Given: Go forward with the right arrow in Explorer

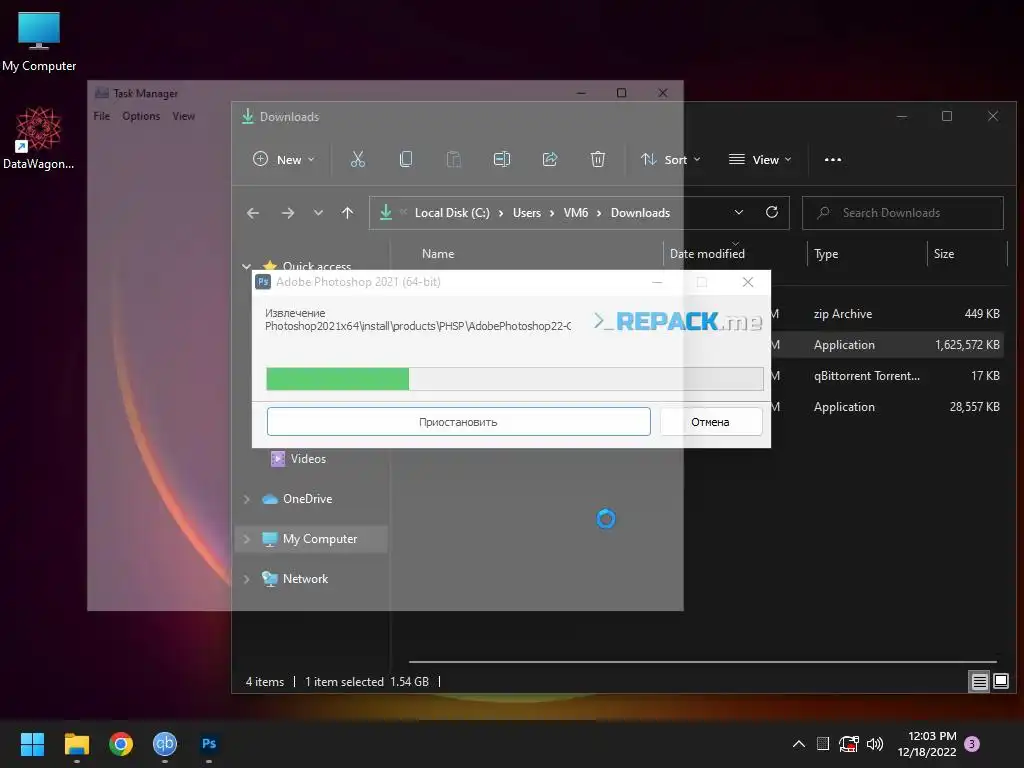Looking at the screenshot, I should coord(287,213).
